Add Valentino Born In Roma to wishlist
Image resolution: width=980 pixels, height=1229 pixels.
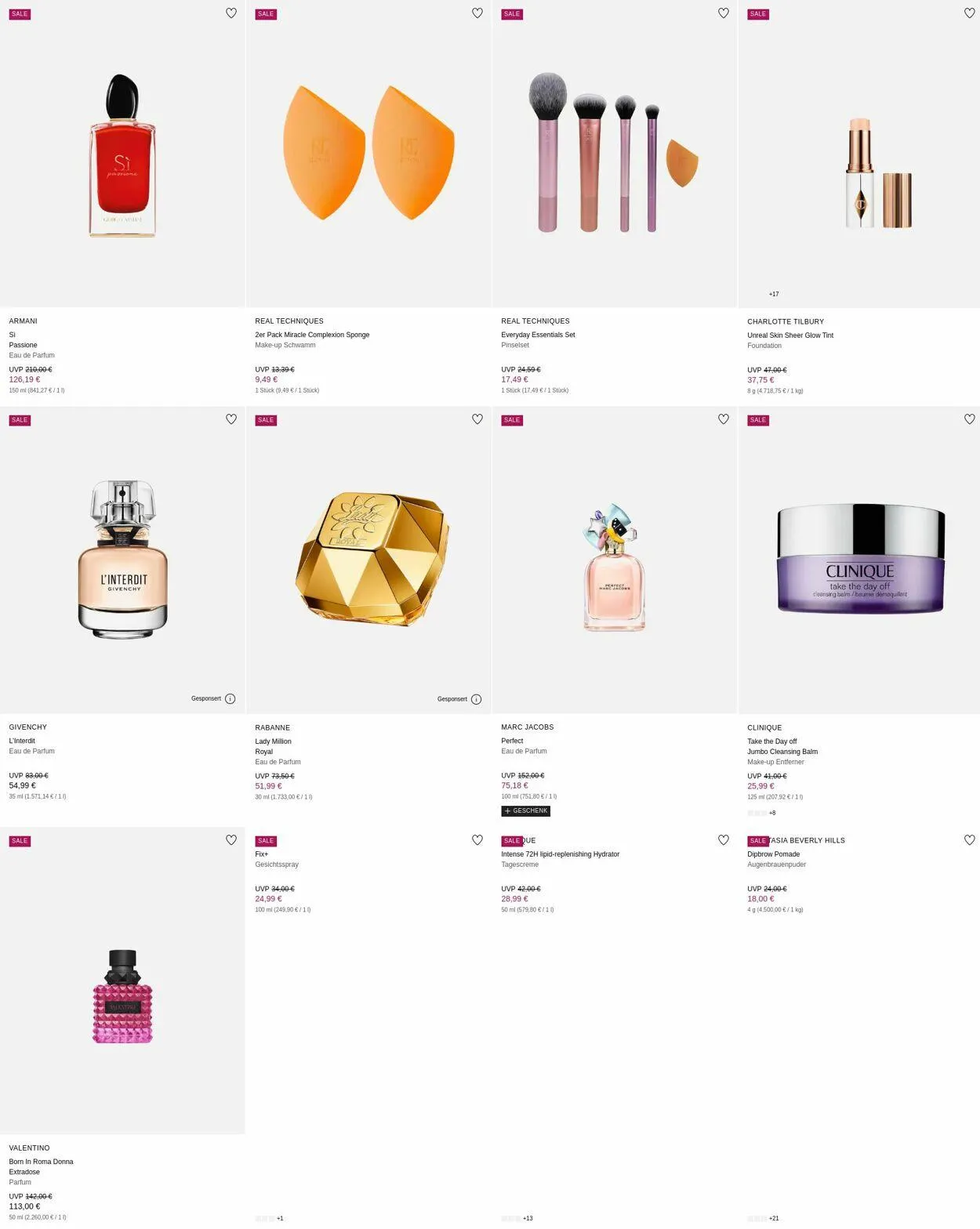pyautogui.click(x=231, y=840)
